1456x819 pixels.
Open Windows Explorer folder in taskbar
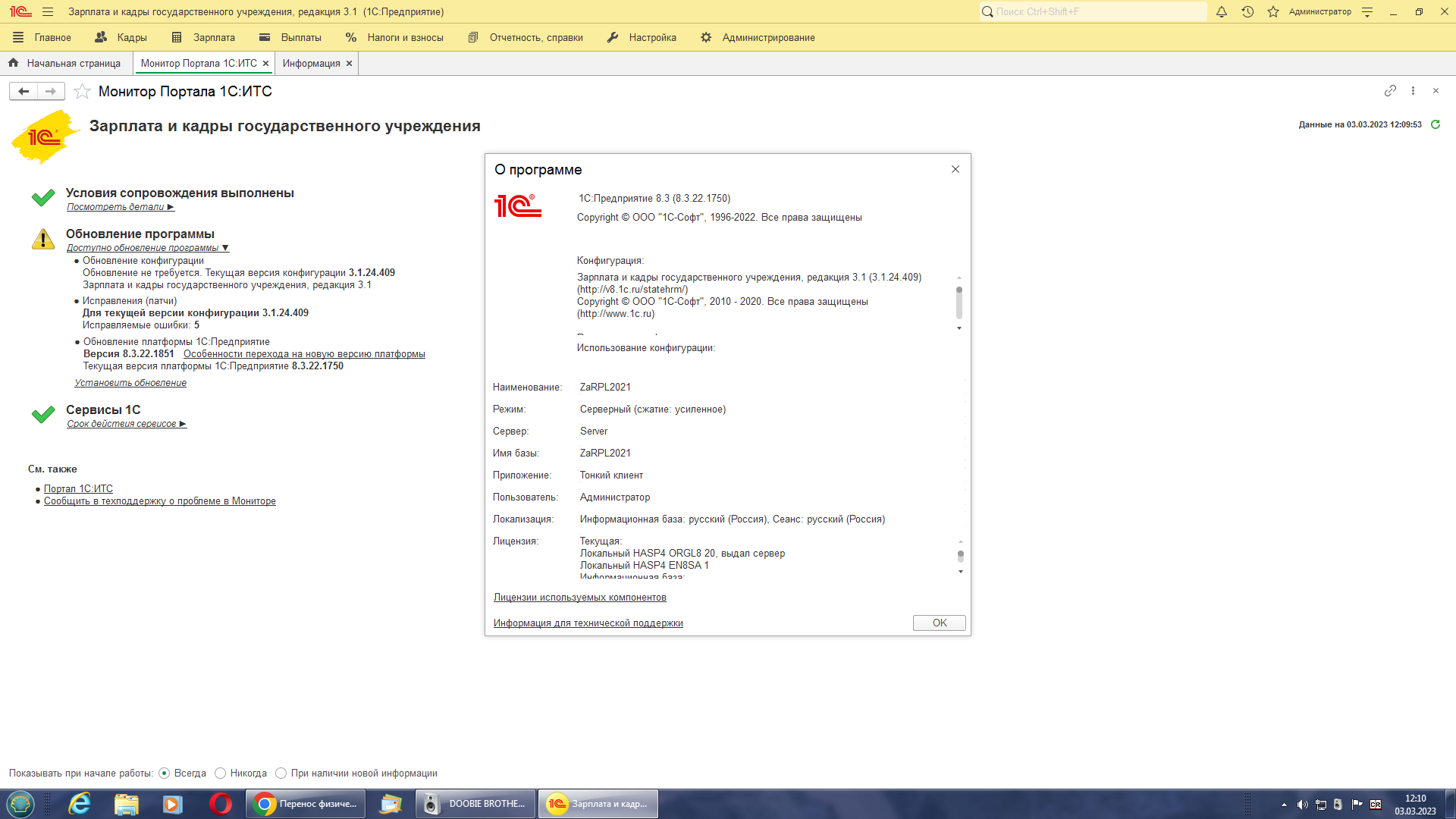coord(127,804)
